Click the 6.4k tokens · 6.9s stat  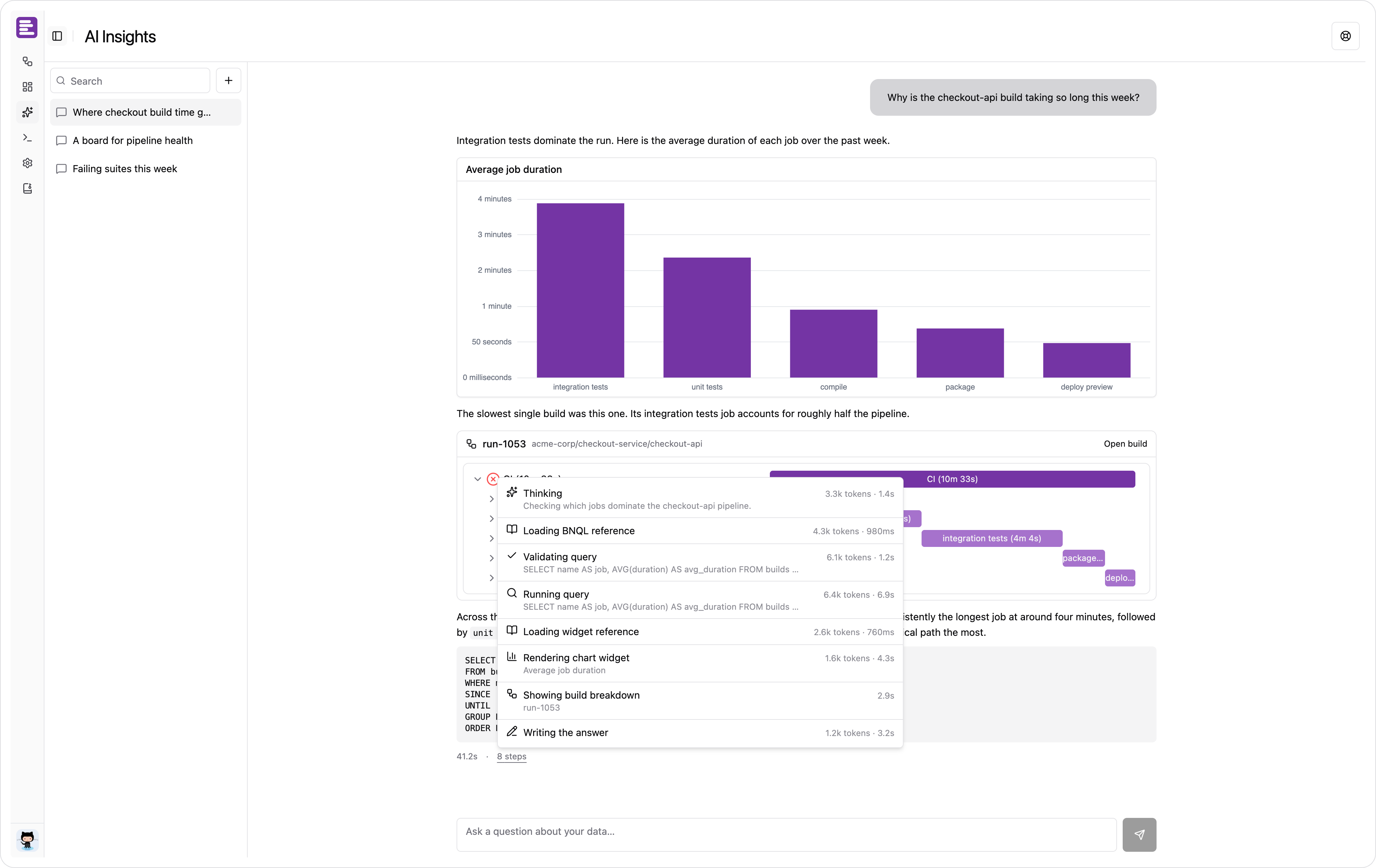click(x=858, y=595)
